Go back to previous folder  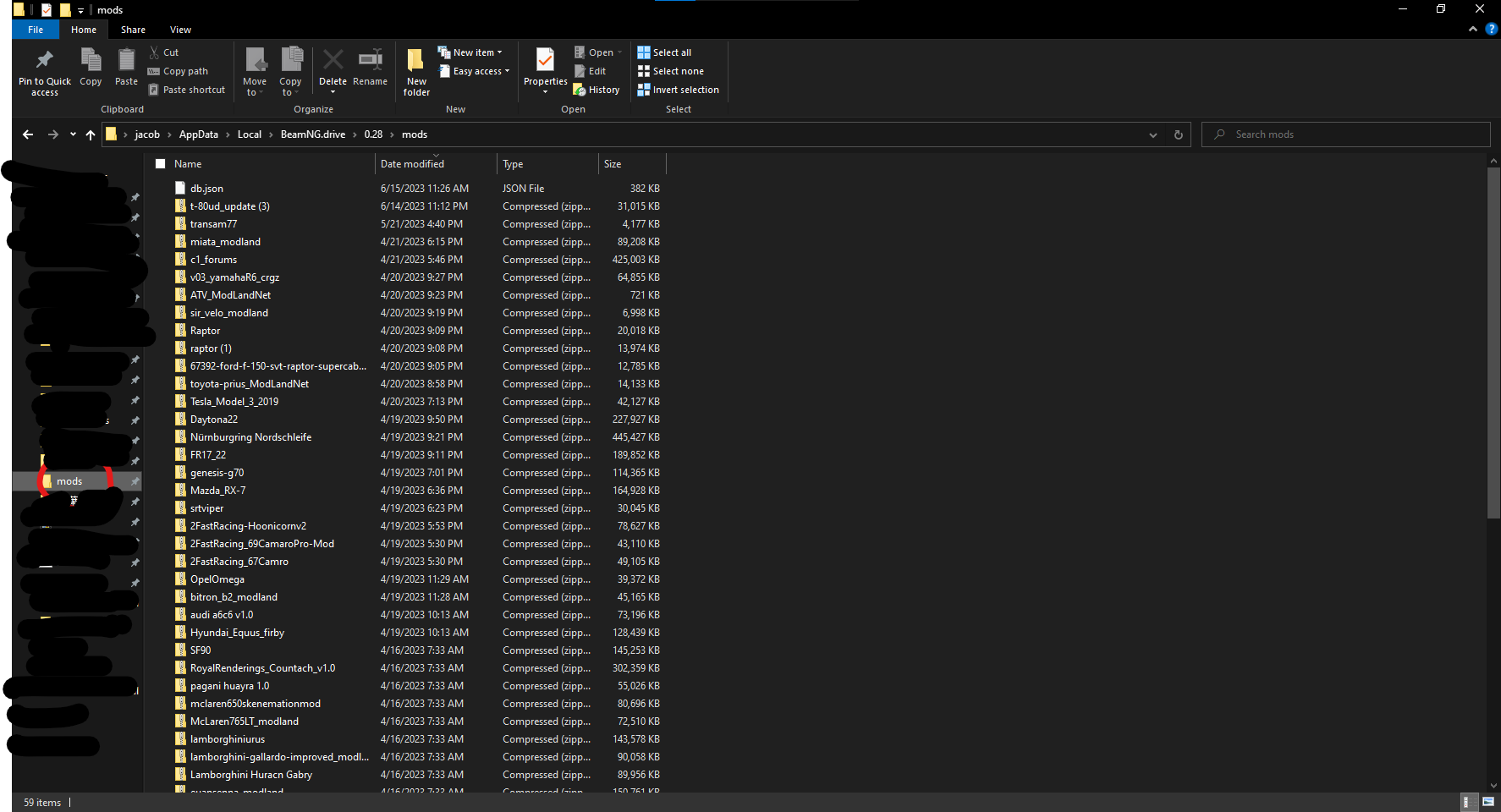[28, 134]
